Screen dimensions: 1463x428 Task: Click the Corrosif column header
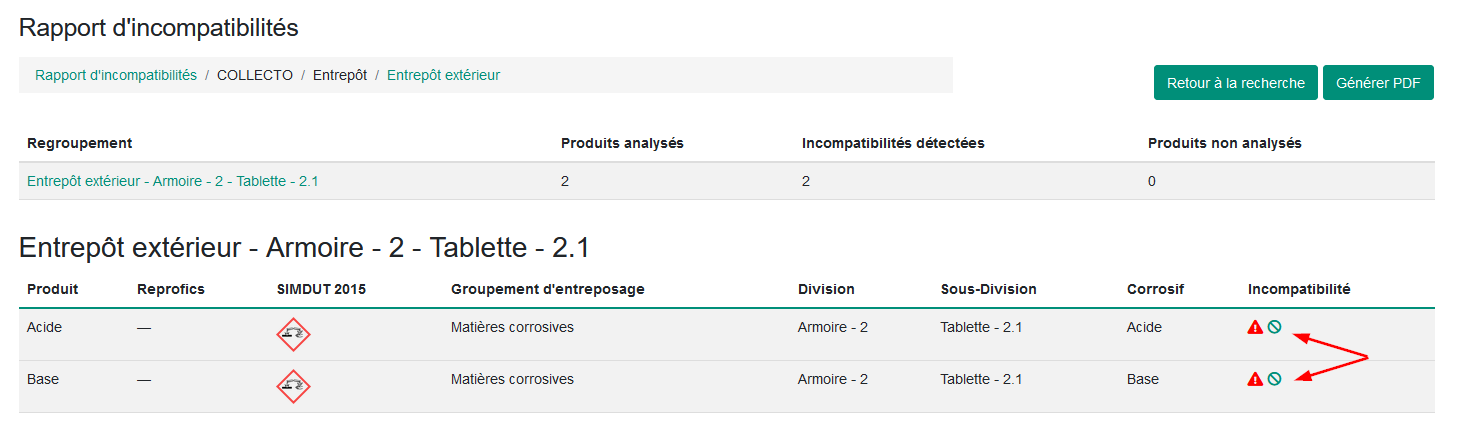click(x=1155, y=289)
